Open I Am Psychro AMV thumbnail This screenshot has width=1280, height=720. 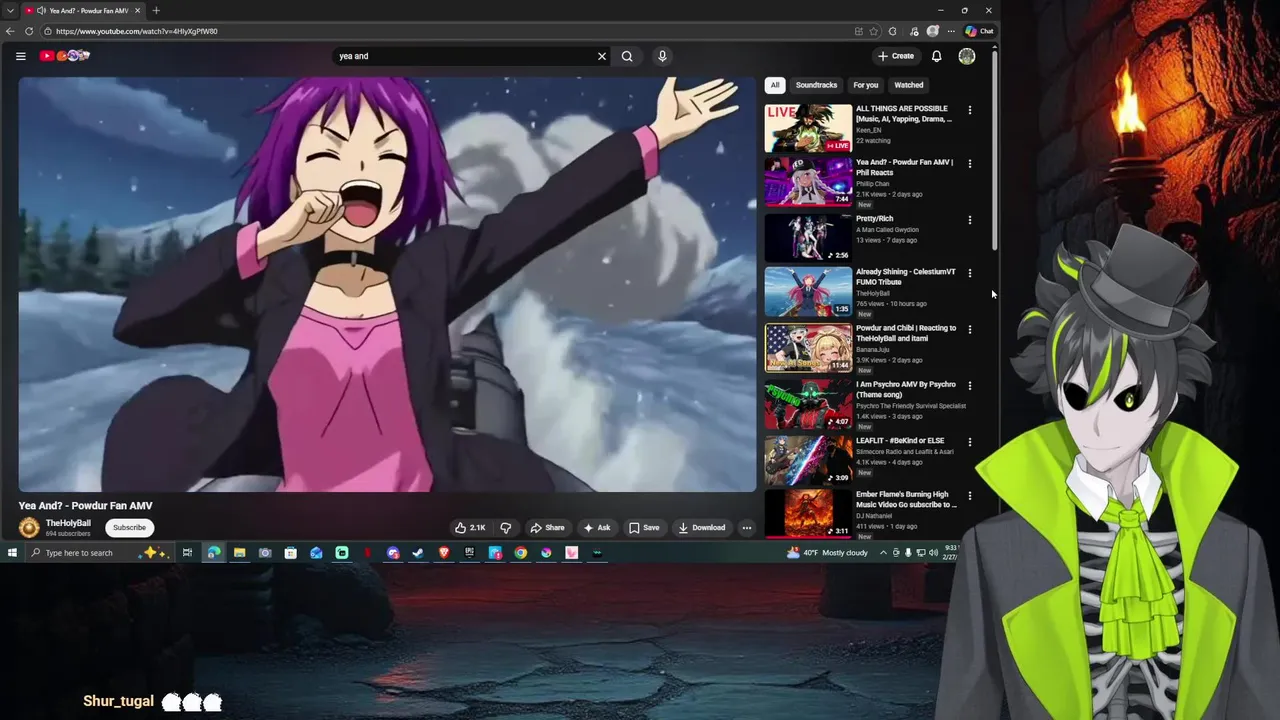(x=808, y=403)
